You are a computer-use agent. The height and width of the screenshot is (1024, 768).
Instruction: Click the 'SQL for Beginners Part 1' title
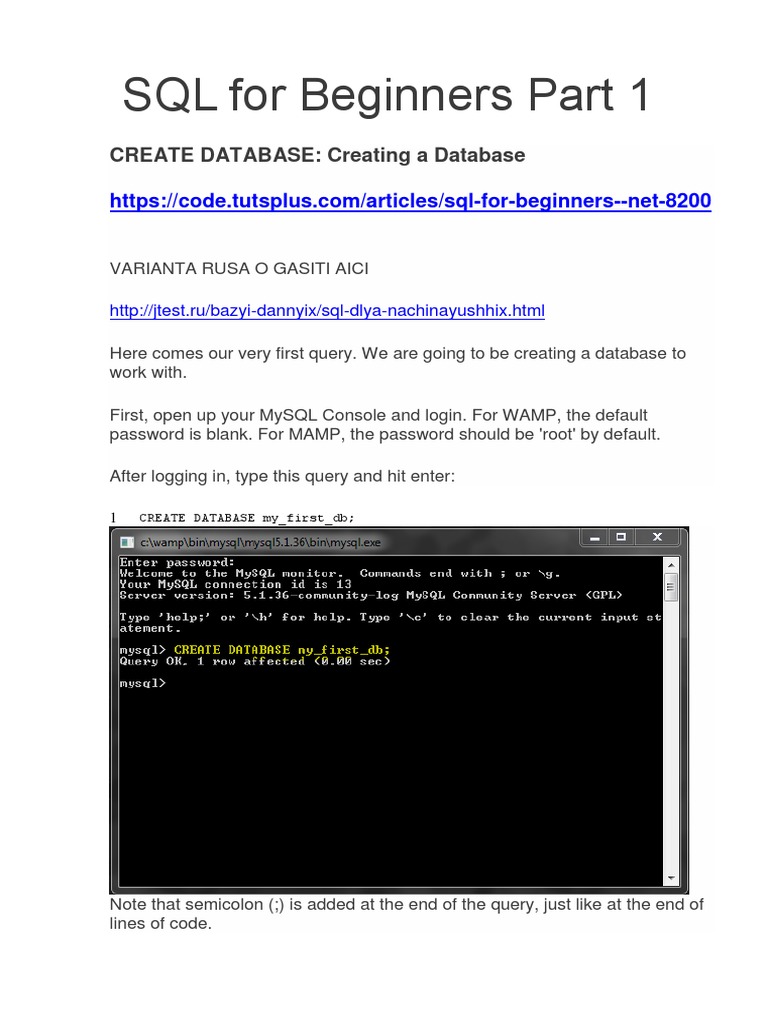click(x=386, y=95)
